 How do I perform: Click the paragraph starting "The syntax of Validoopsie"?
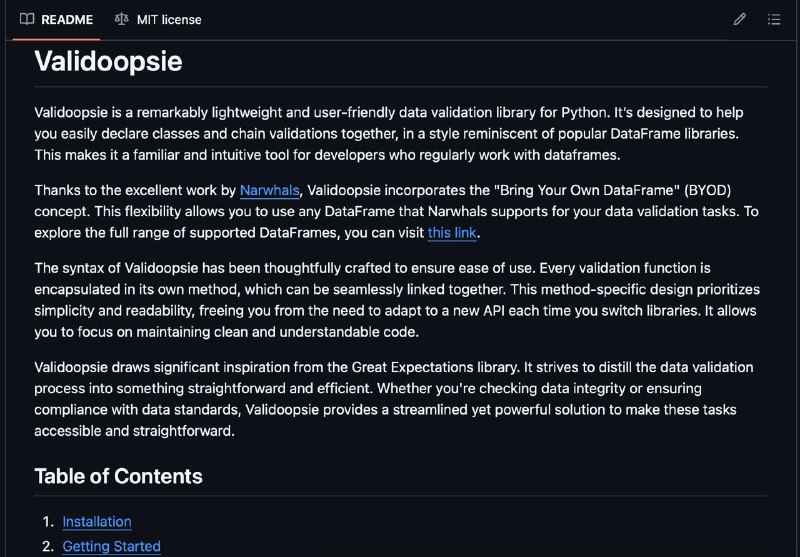(x=397, y=300)
